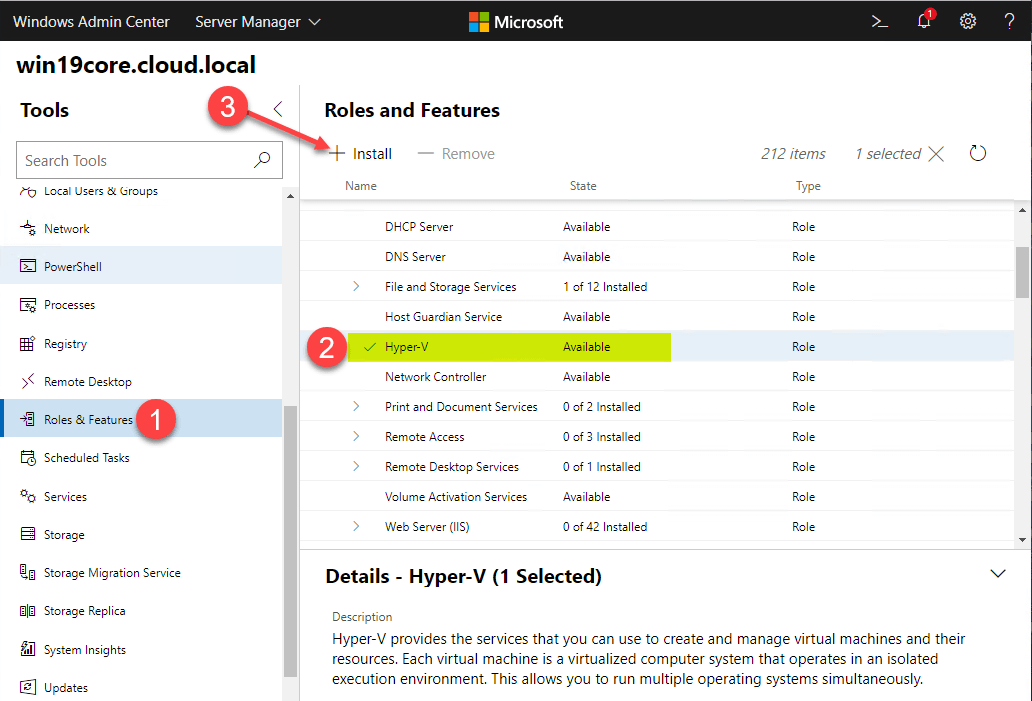Select the DHCP Server role row

coord(657,226)
